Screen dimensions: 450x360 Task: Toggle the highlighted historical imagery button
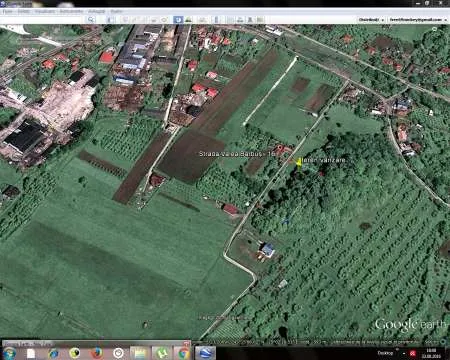178,20
